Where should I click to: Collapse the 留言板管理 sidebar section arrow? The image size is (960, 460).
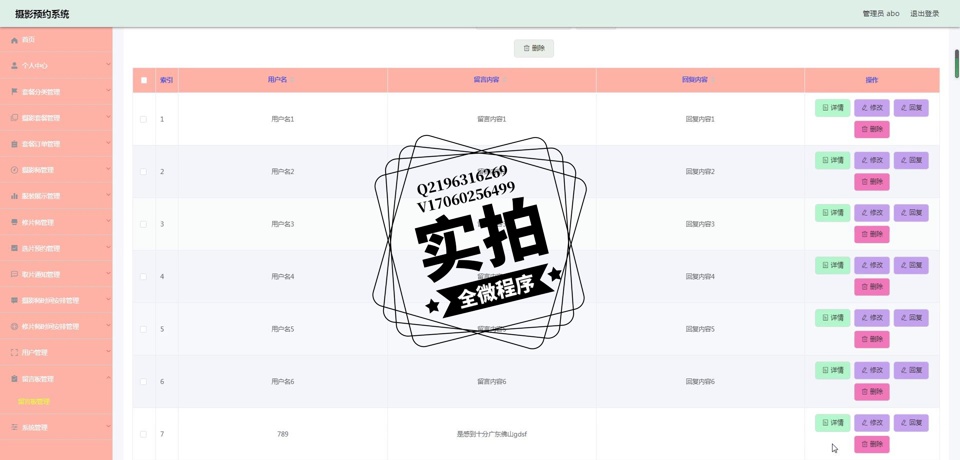point(108,378)
